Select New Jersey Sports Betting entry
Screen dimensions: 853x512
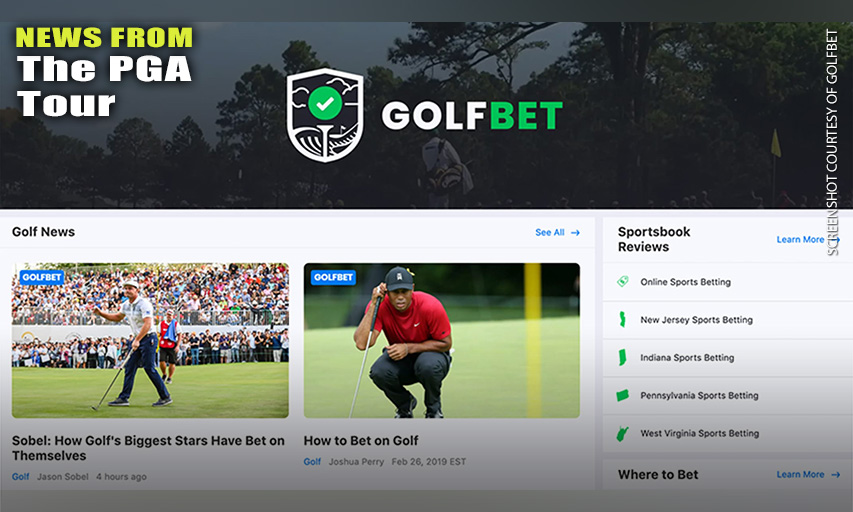728,320
